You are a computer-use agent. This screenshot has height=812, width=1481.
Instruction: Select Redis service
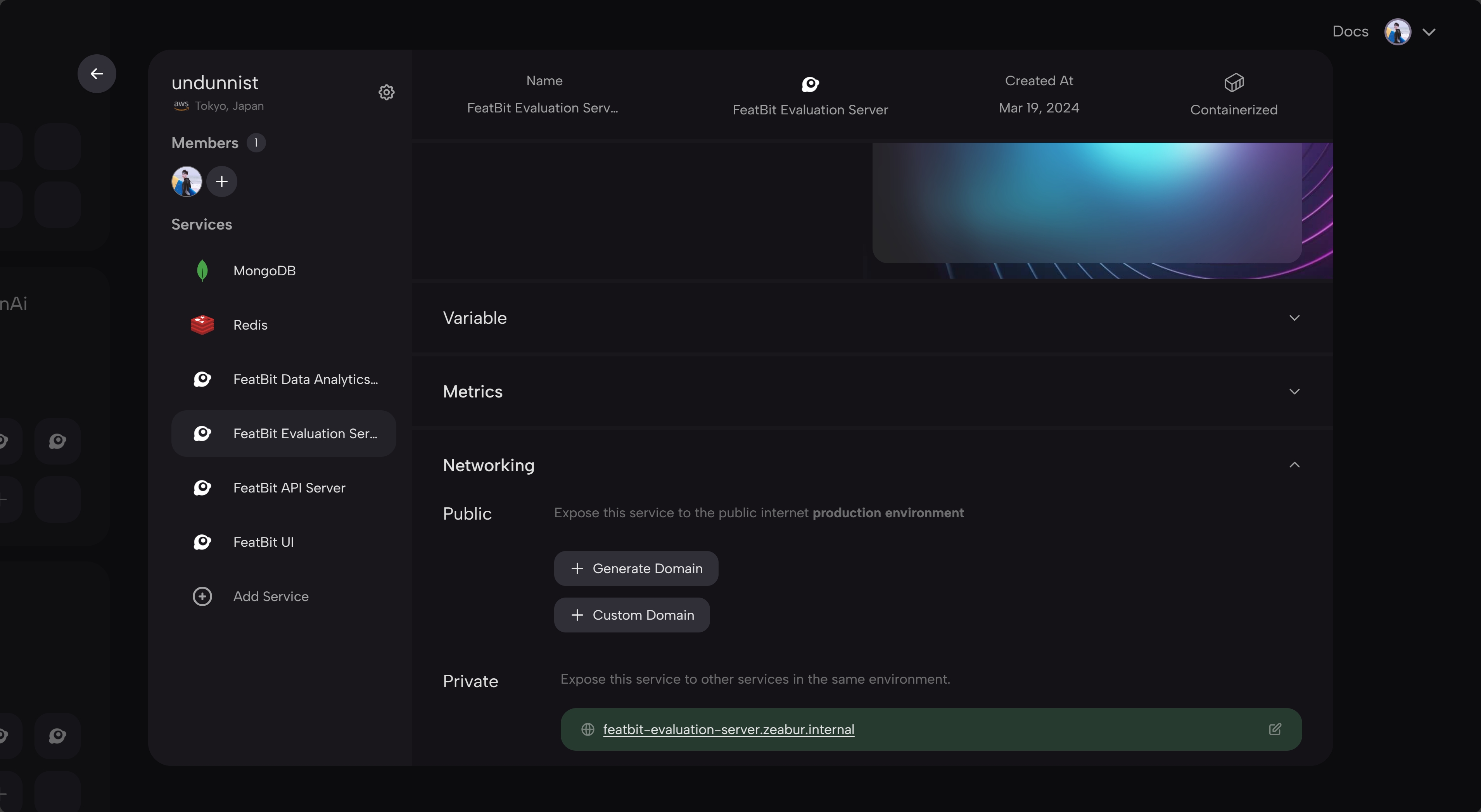click(x=283, y=325)
